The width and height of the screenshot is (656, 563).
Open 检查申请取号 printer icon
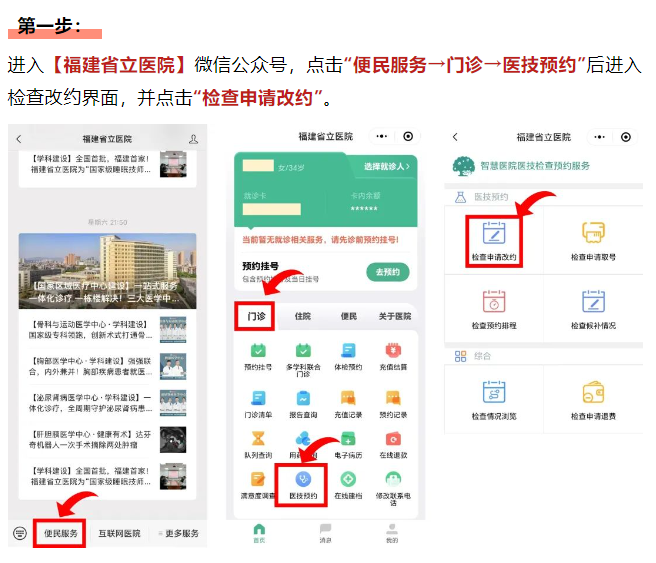tap(594, 234)
